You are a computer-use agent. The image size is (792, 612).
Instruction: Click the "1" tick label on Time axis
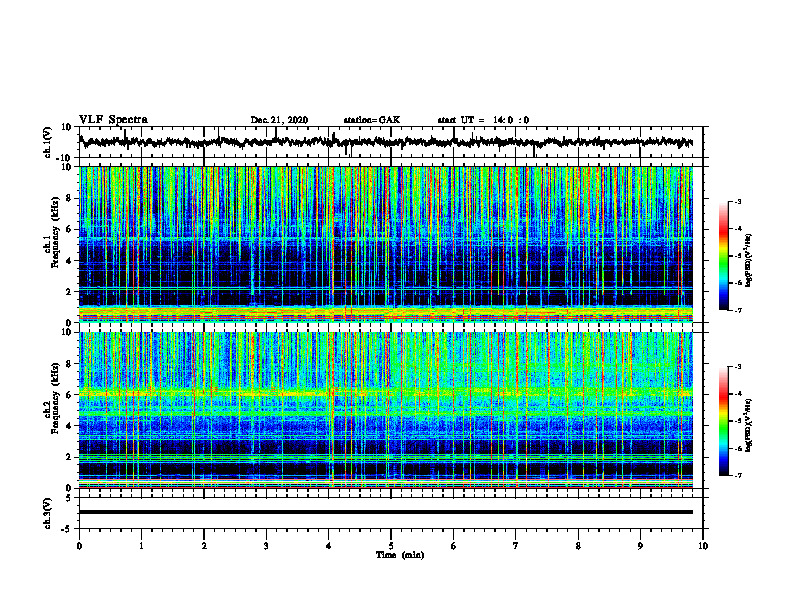click(x=141, y=546)
